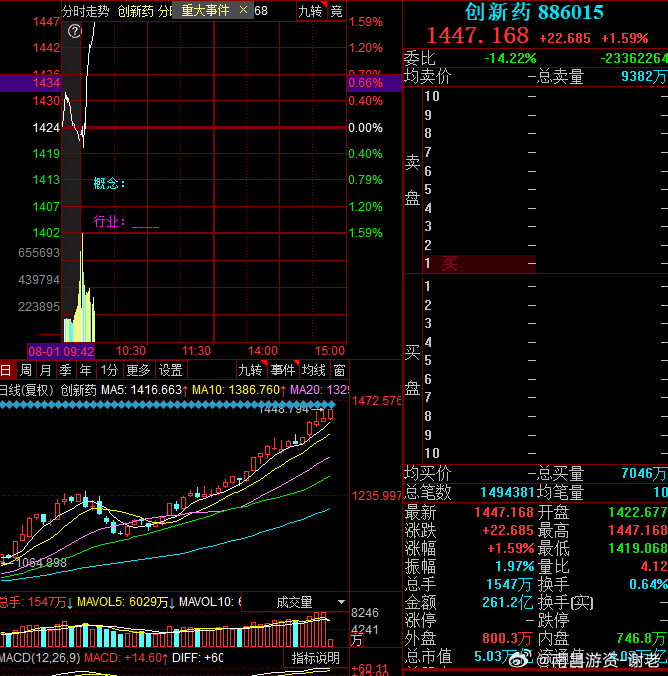Toggle 九转 on the daily chart
668x676 pixels.
coord(251,370)
